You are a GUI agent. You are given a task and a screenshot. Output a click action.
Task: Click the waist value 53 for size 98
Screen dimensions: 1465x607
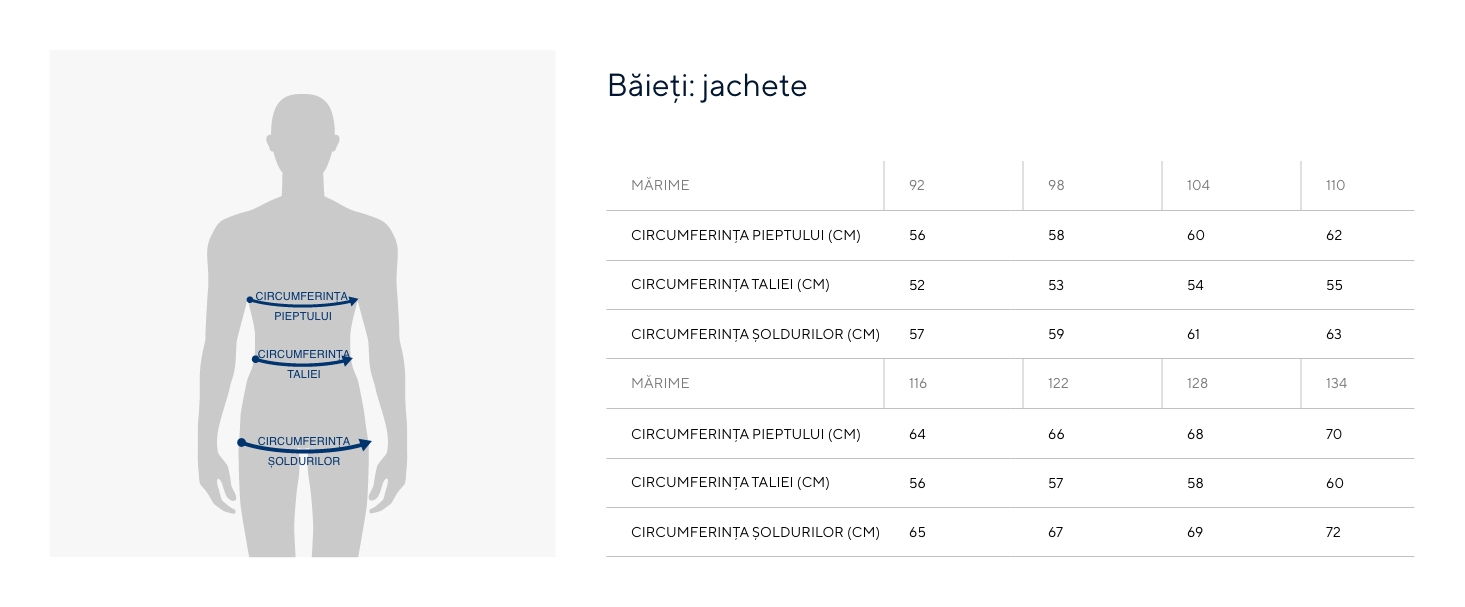coord(1056,285)
